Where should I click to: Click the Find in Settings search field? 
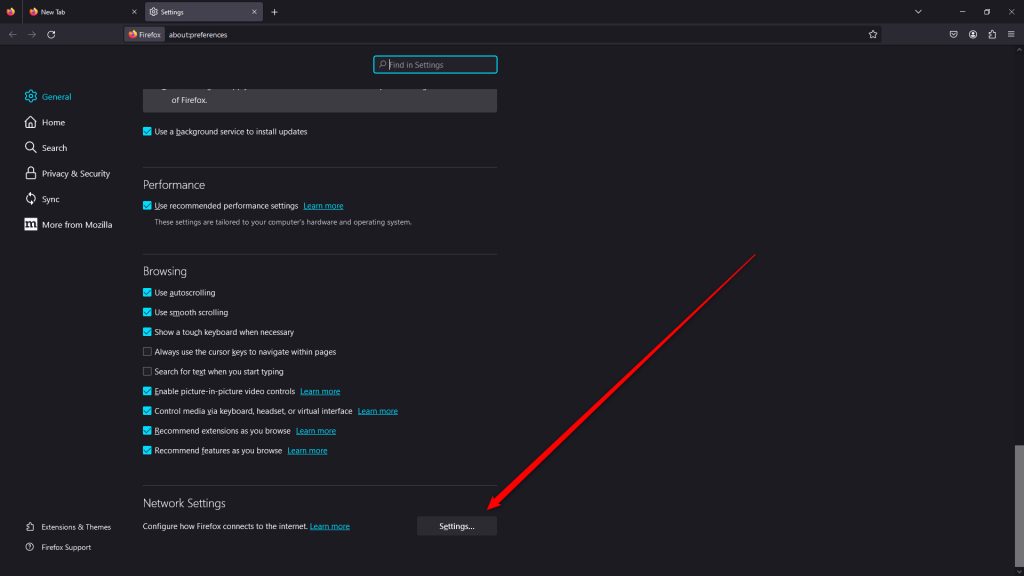(435, 64)
